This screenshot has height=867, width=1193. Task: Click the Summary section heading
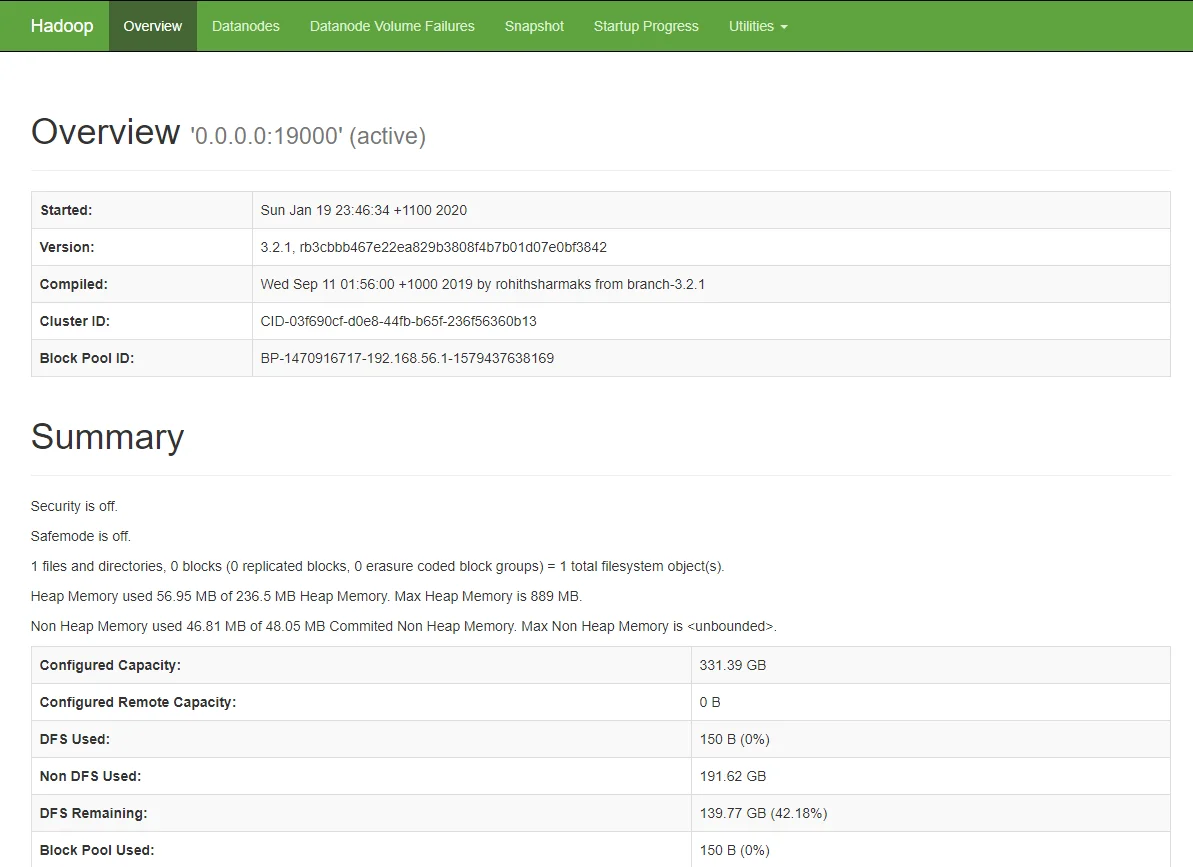(107, 437)
